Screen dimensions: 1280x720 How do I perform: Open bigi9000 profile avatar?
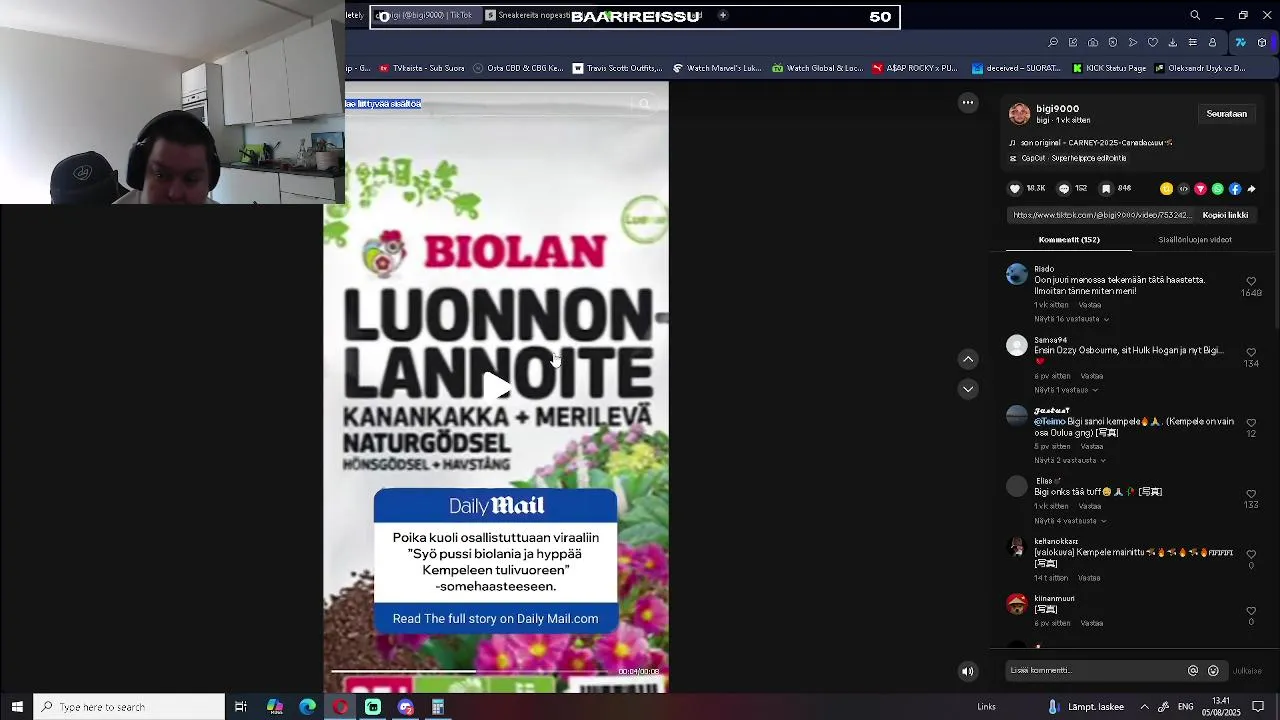[1019, 114]
